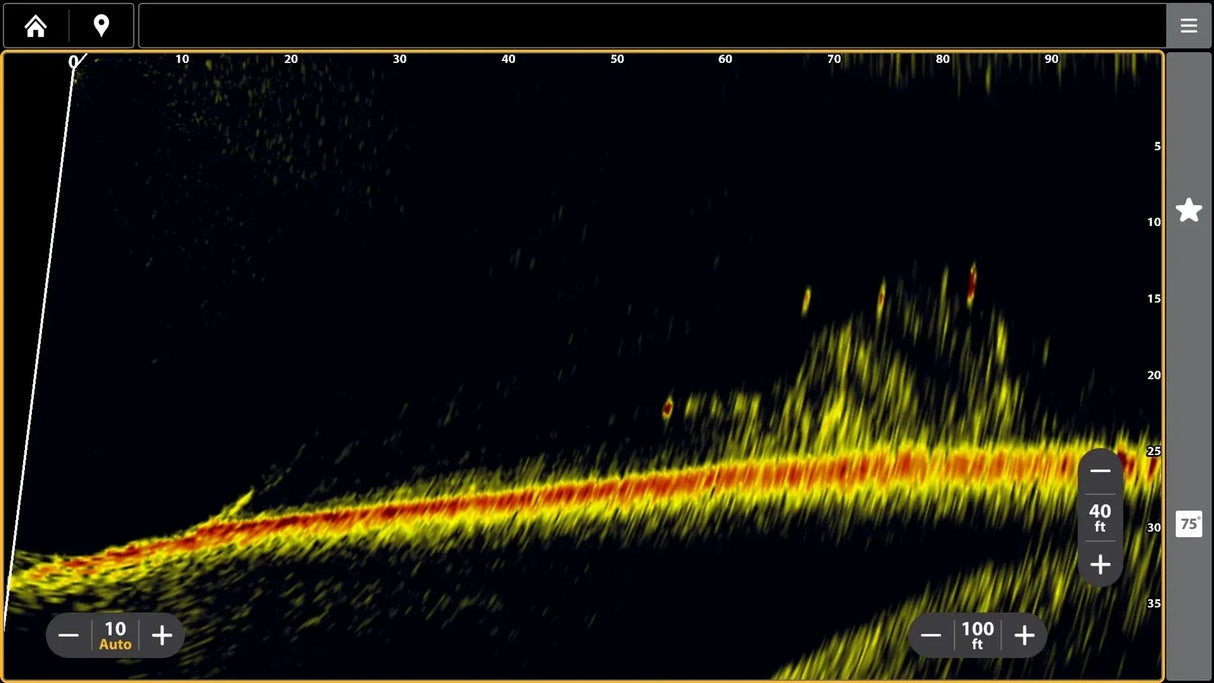This screenshot has width=1214, height=683.
Task: Open the sensitivity value showing 10
Action: pyautogui.click(x=114, y=627)
